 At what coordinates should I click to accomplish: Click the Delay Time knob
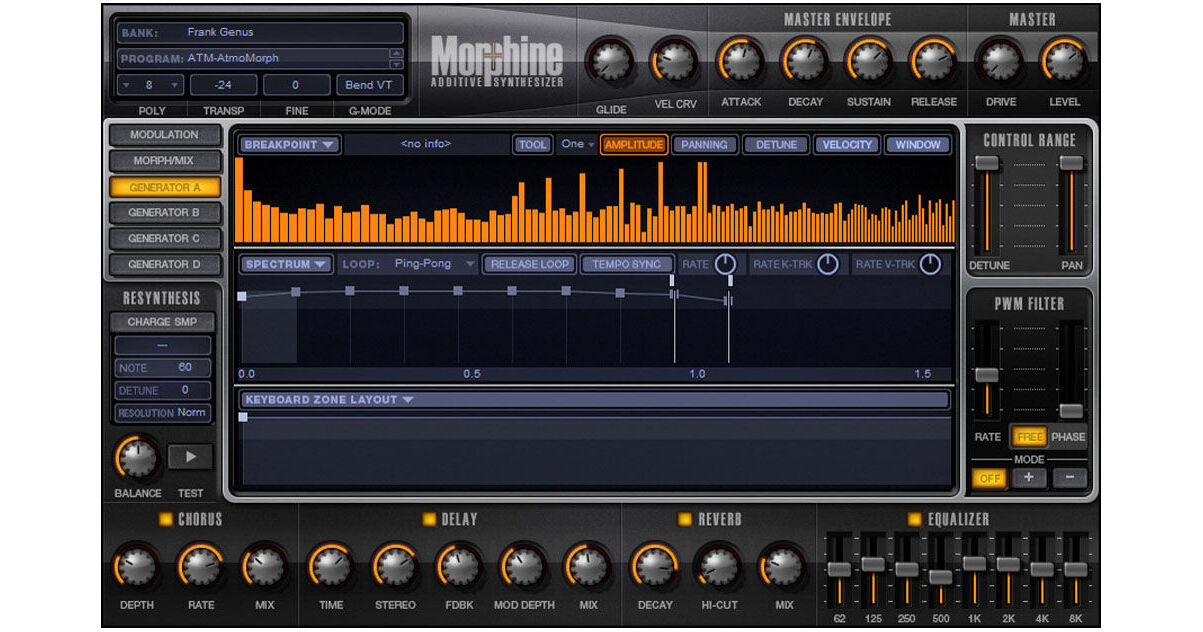pyautogui.click(x=331, y=566)
